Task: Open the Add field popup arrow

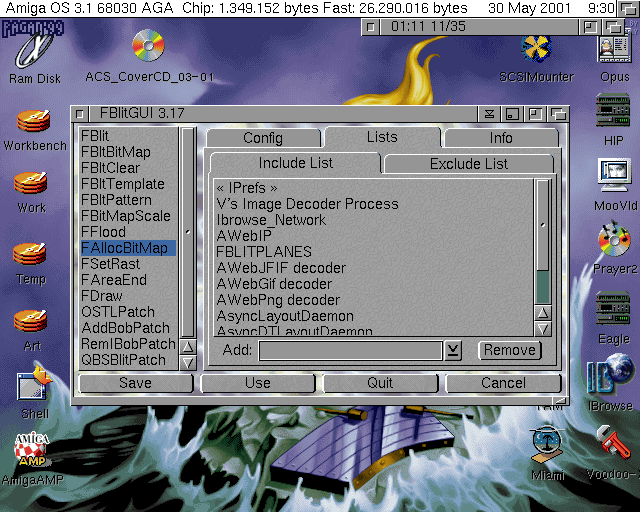Action: click(x=453, y=350)
